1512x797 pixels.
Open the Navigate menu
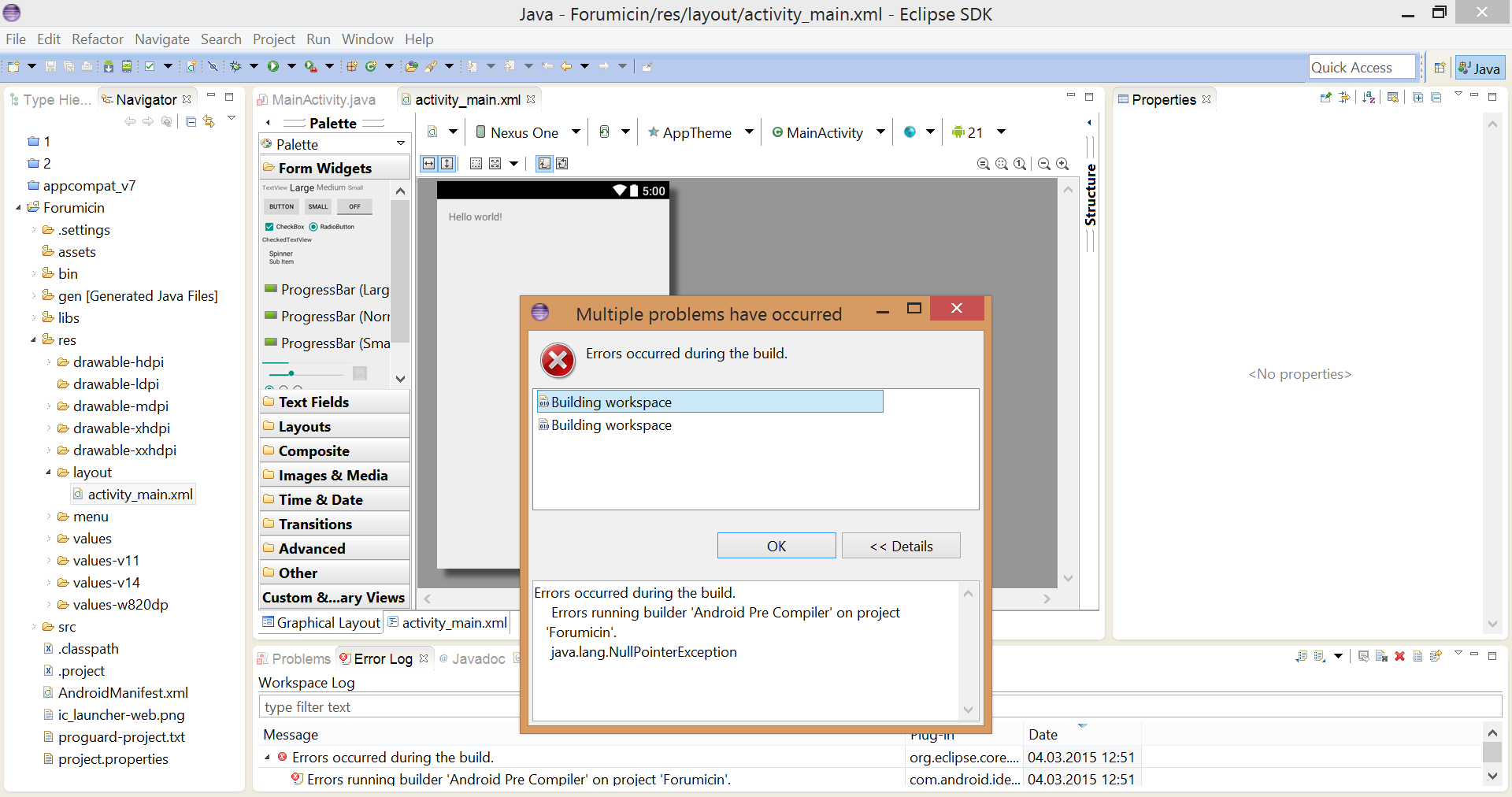tap(162, 39)
